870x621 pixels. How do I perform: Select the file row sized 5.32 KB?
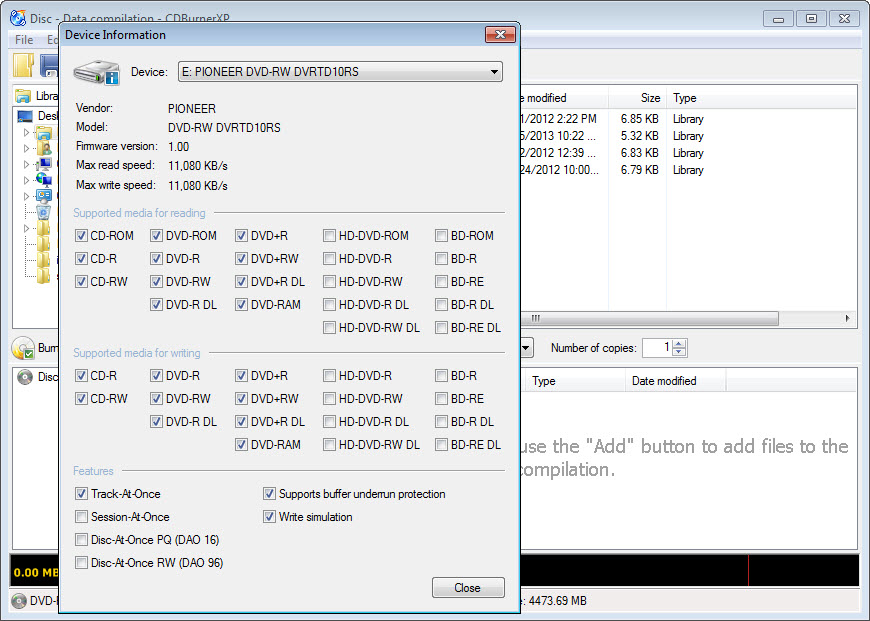point(687,136)
